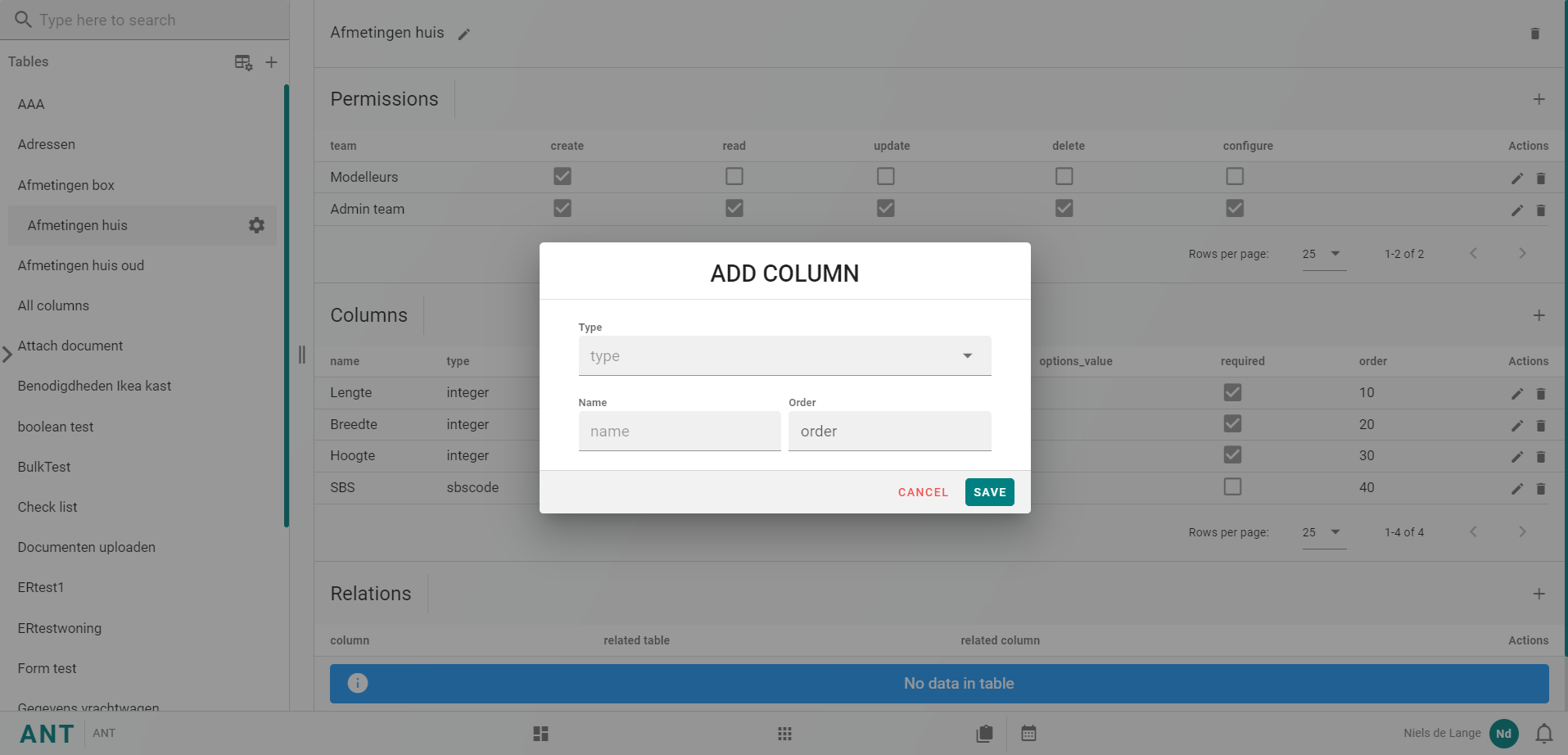Expand the collapsed side panel chevron

[x=7, y=355]
